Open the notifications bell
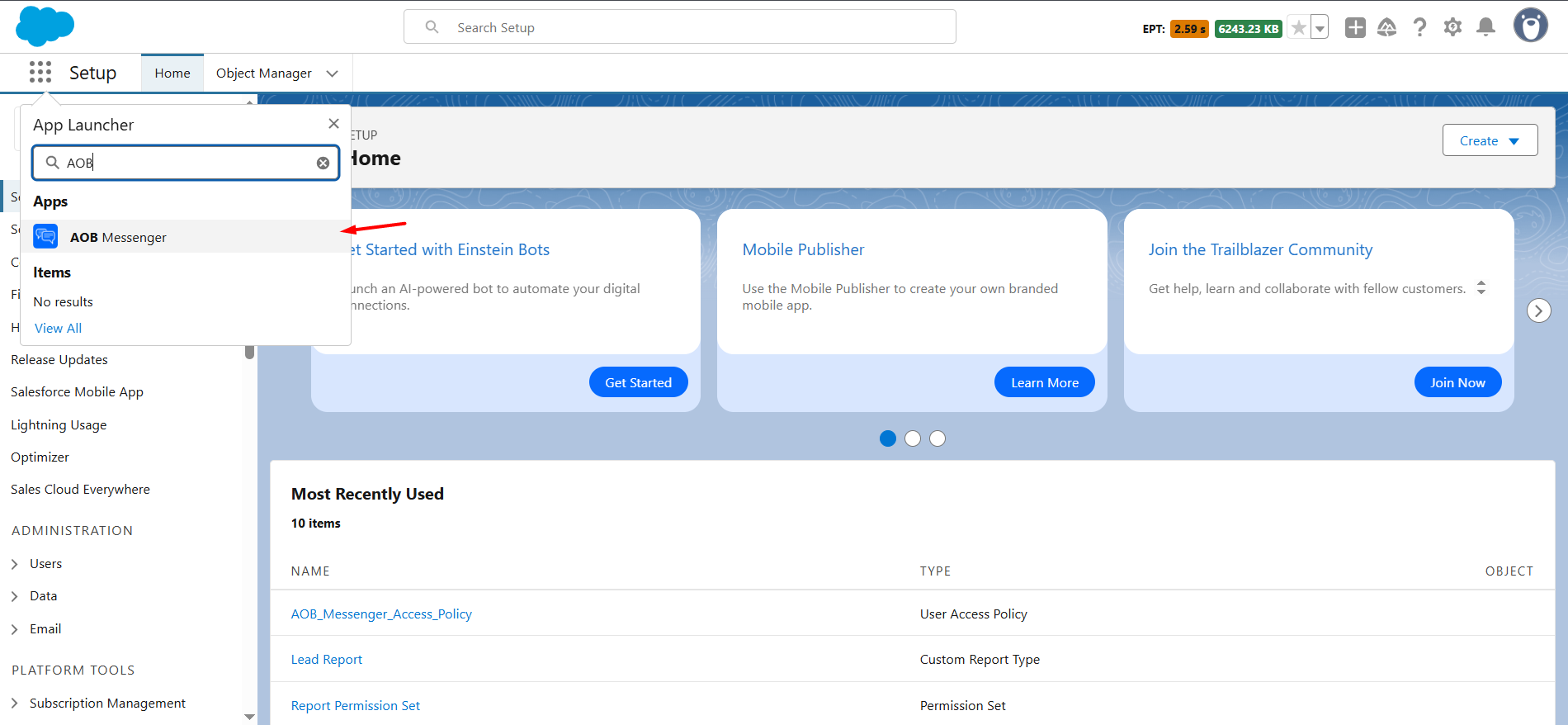 point(1485,28)
